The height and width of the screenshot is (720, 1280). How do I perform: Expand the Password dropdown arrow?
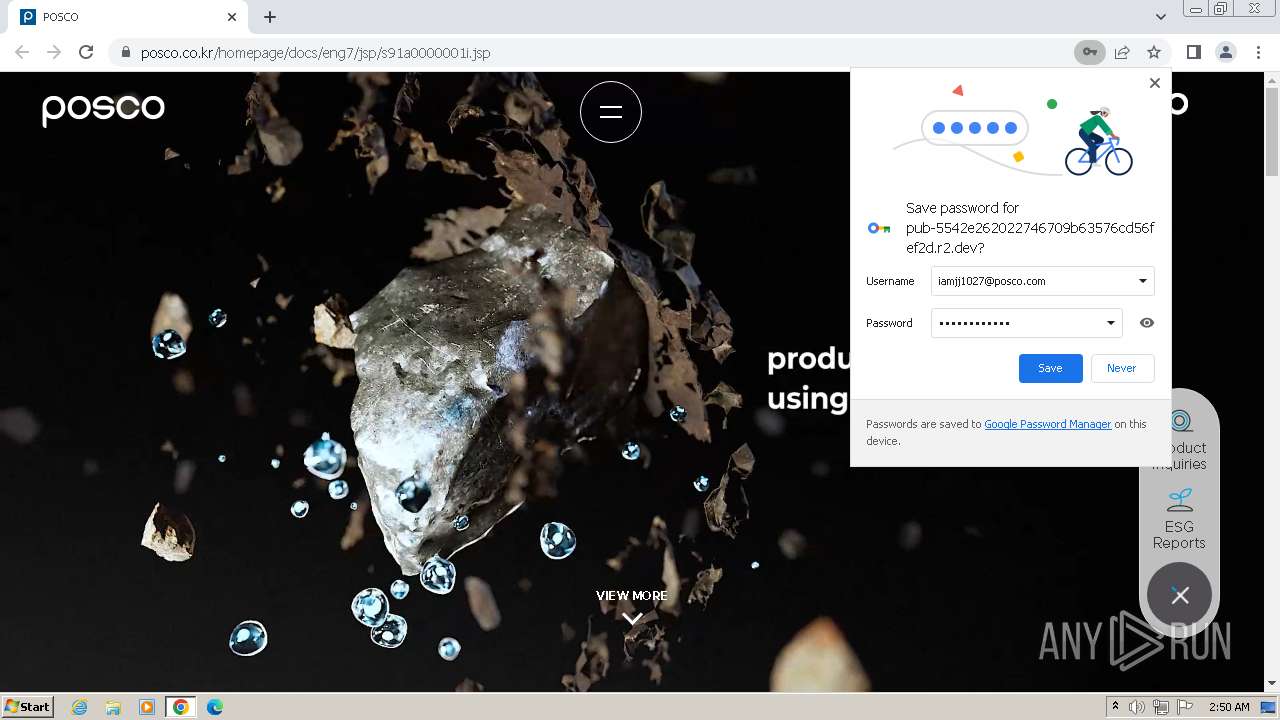click(x=1110, y=323)
